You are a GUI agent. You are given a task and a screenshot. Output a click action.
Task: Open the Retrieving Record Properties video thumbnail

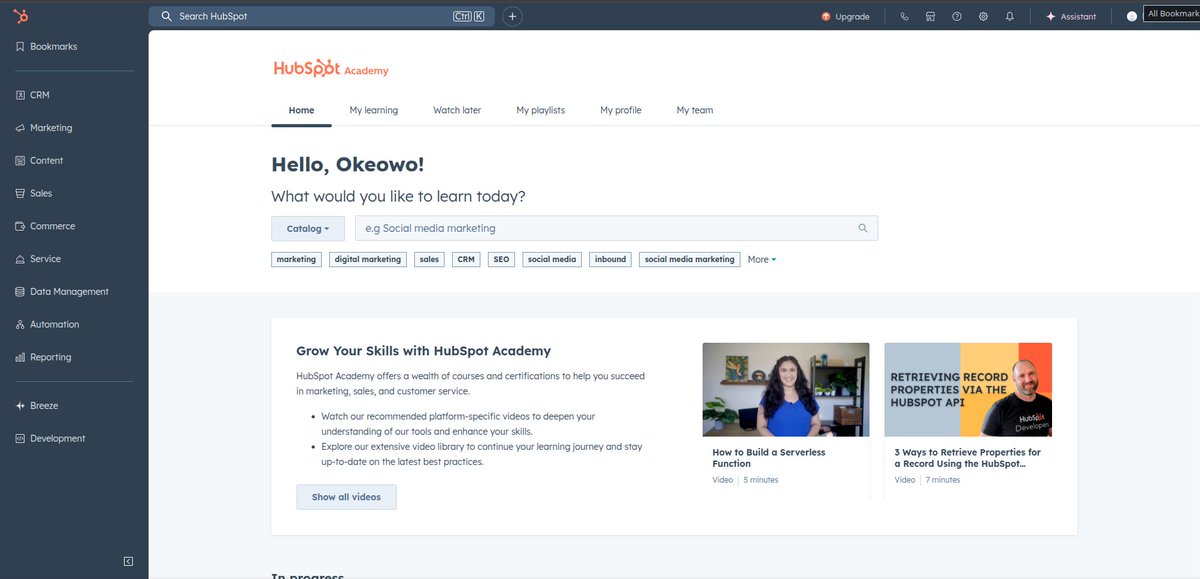click(x=968, y=390)
